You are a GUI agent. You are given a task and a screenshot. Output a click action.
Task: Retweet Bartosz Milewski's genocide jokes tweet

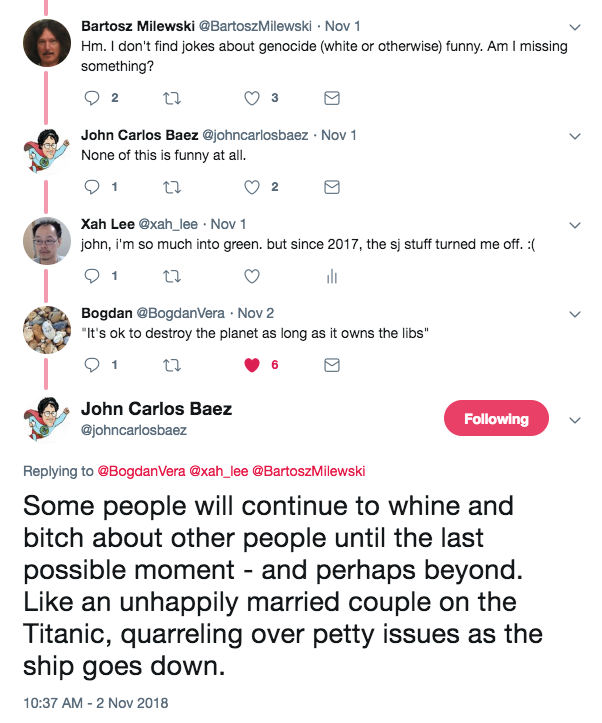click(x=172, y=98)
